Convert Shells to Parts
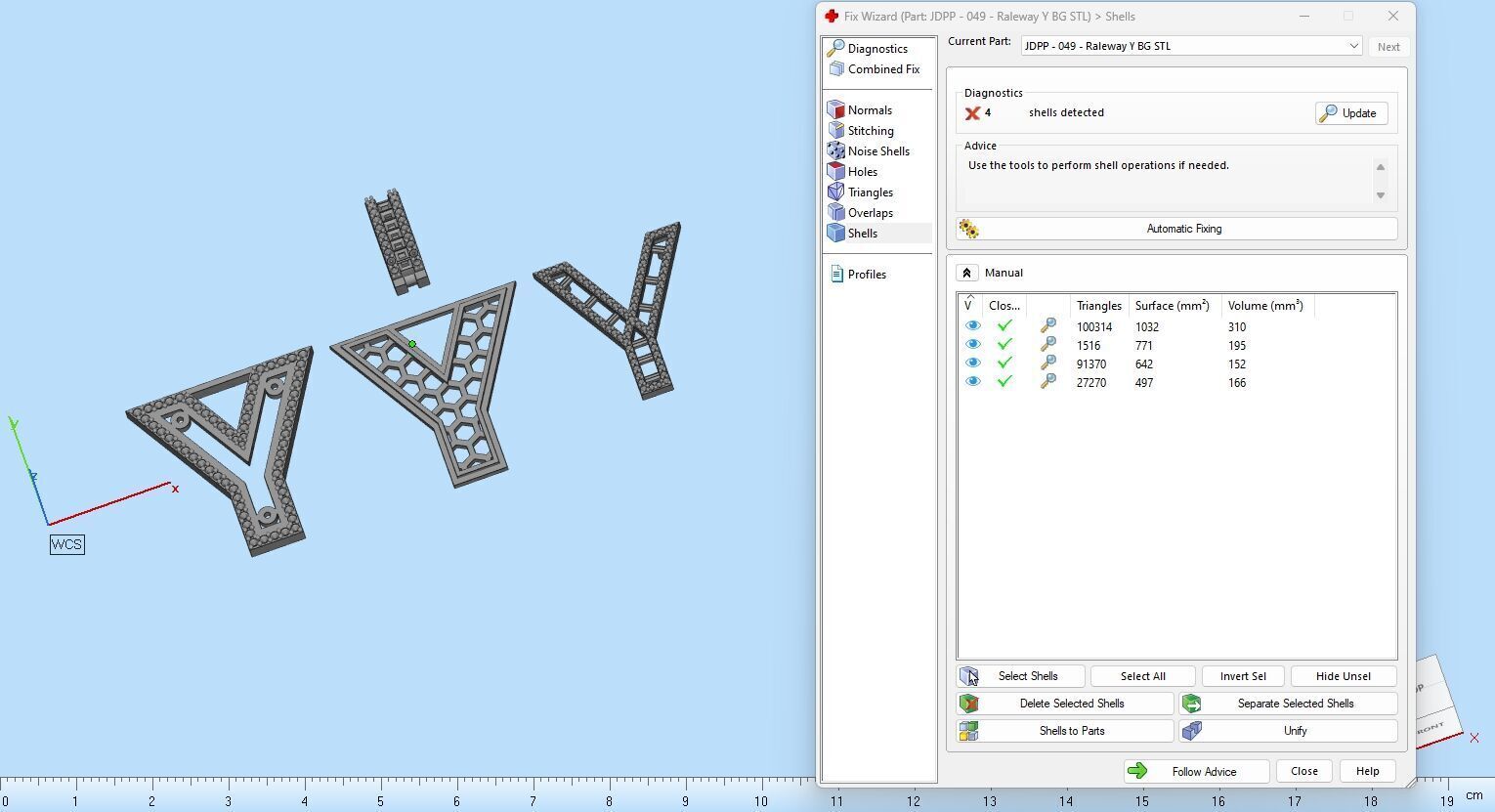1495x812 pixels. click(1065, 731)
